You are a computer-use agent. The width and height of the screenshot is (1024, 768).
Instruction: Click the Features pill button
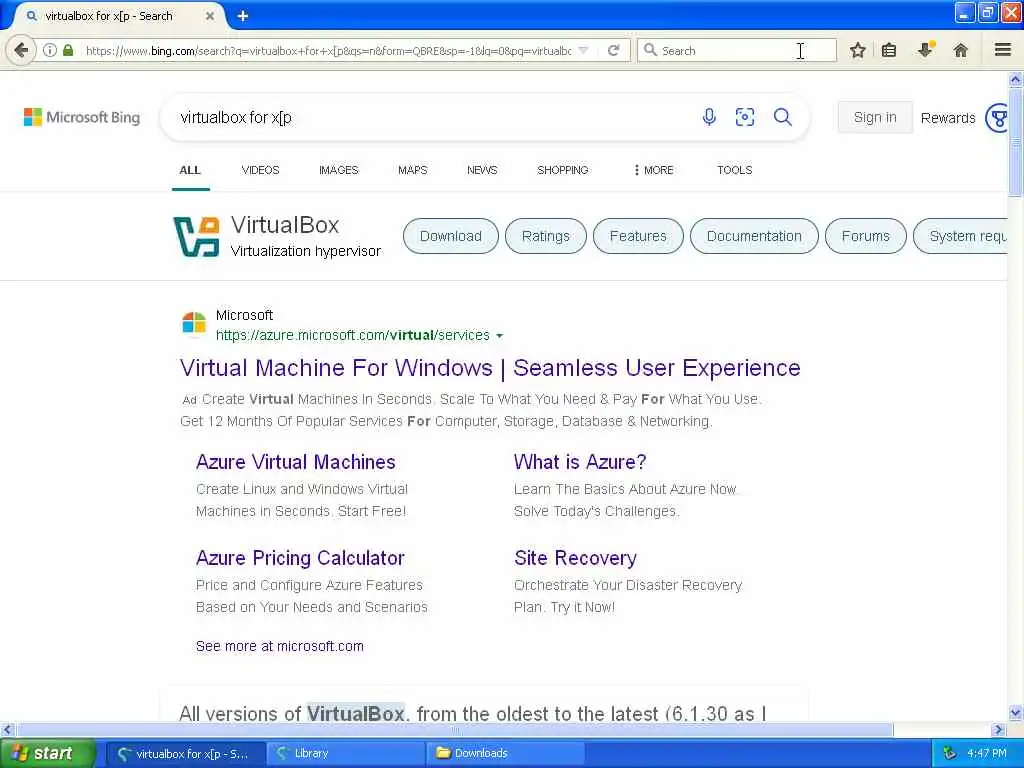click(638, 236)
